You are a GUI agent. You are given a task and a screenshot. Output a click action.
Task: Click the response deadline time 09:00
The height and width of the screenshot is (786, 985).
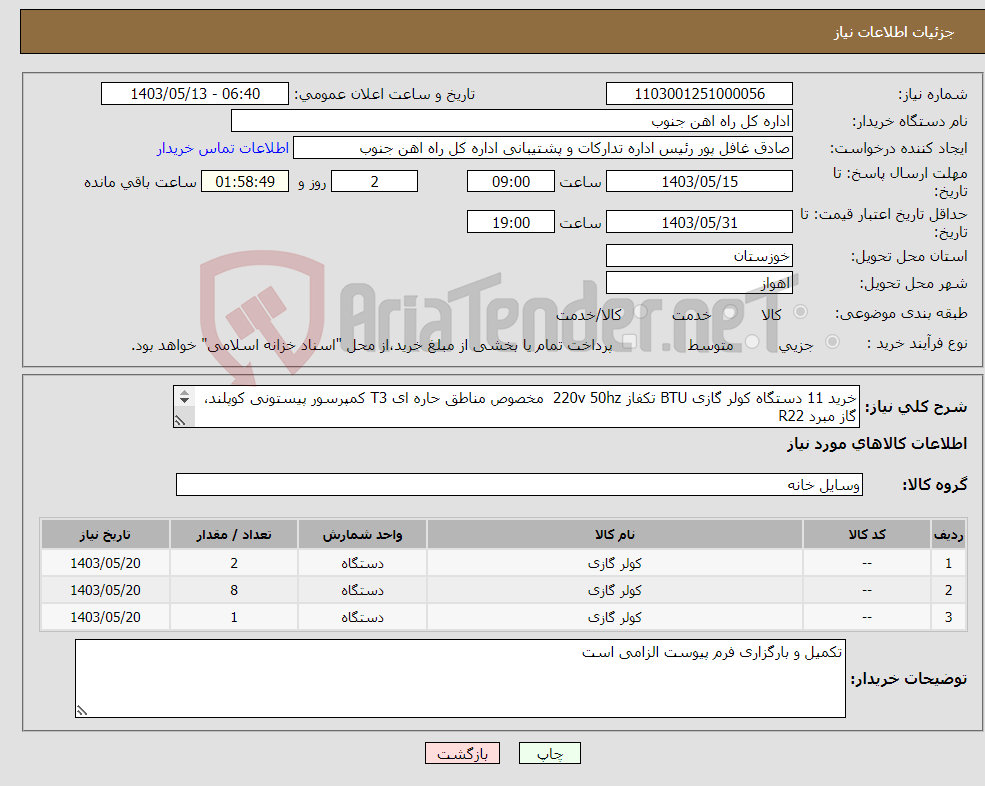click(511, 182)
